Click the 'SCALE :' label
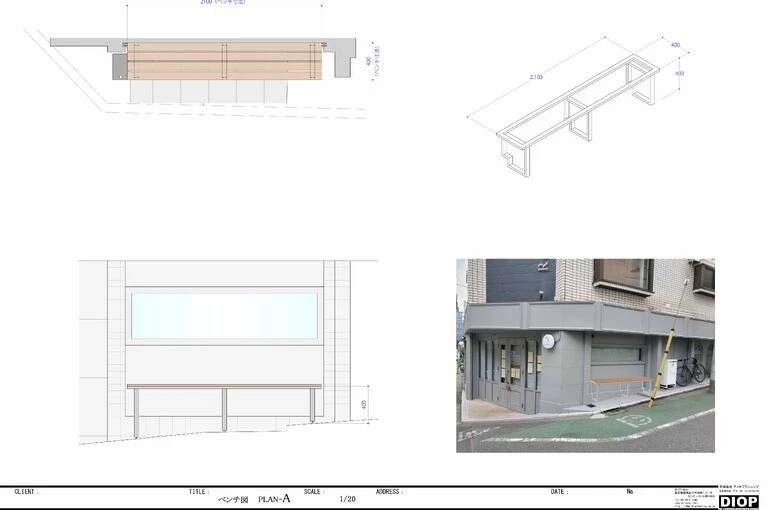Screen dimensions: 770x510 pyautogui.click(x=314, y=491)
